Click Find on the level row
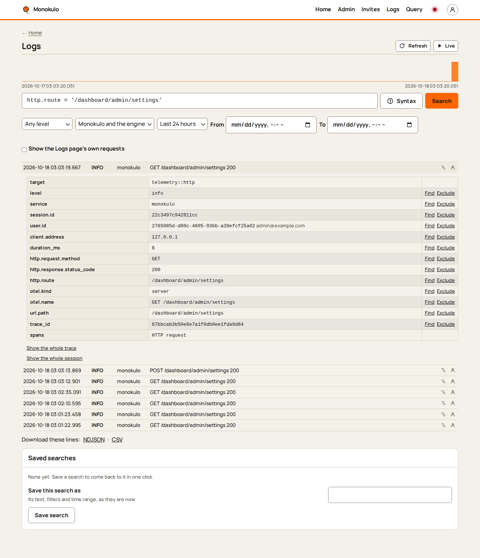This screenshot has height=558, width=480. [x=429, y=193]
